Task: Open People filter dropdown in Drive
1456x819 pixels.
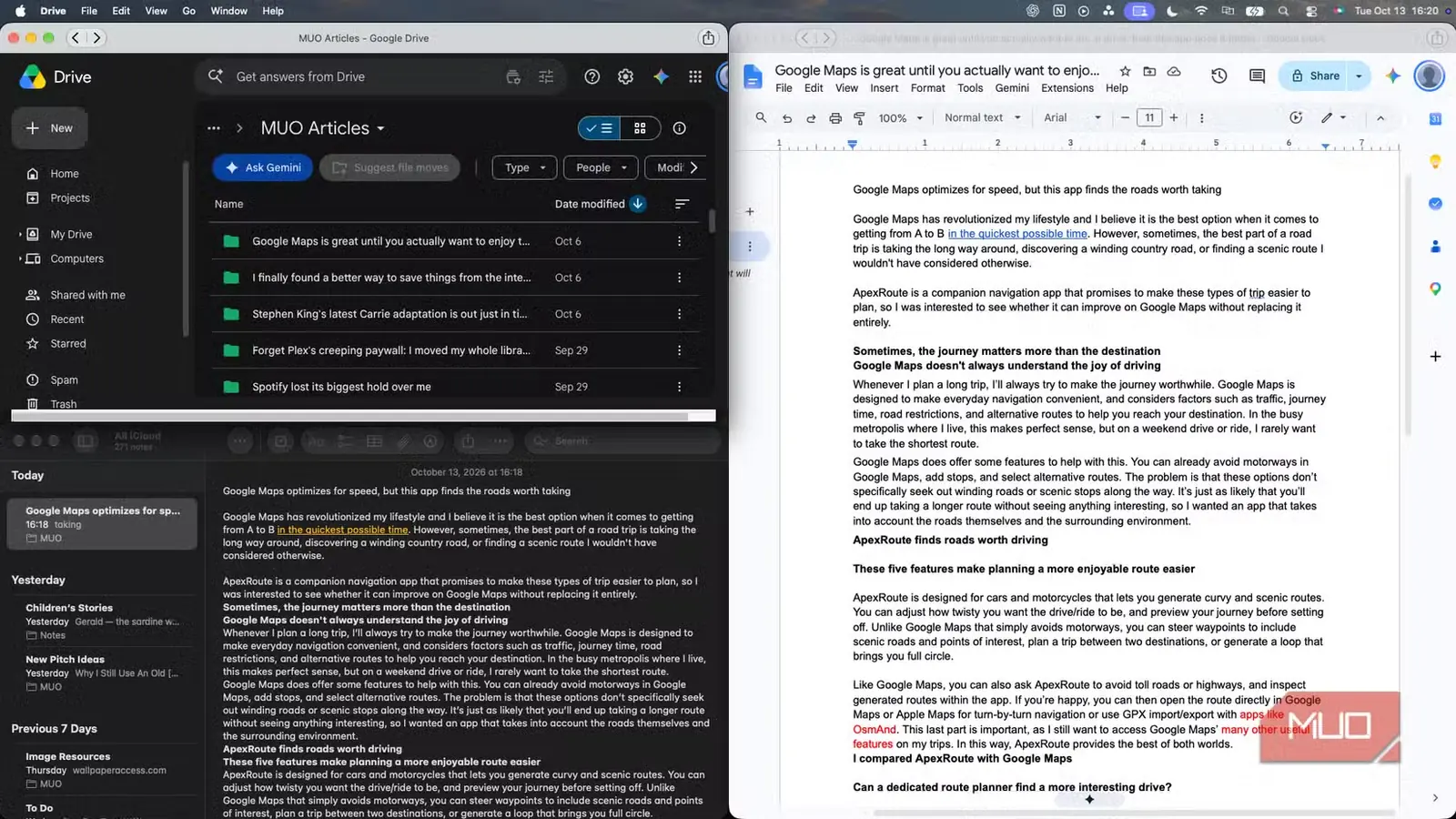Action: pos(601,167)
